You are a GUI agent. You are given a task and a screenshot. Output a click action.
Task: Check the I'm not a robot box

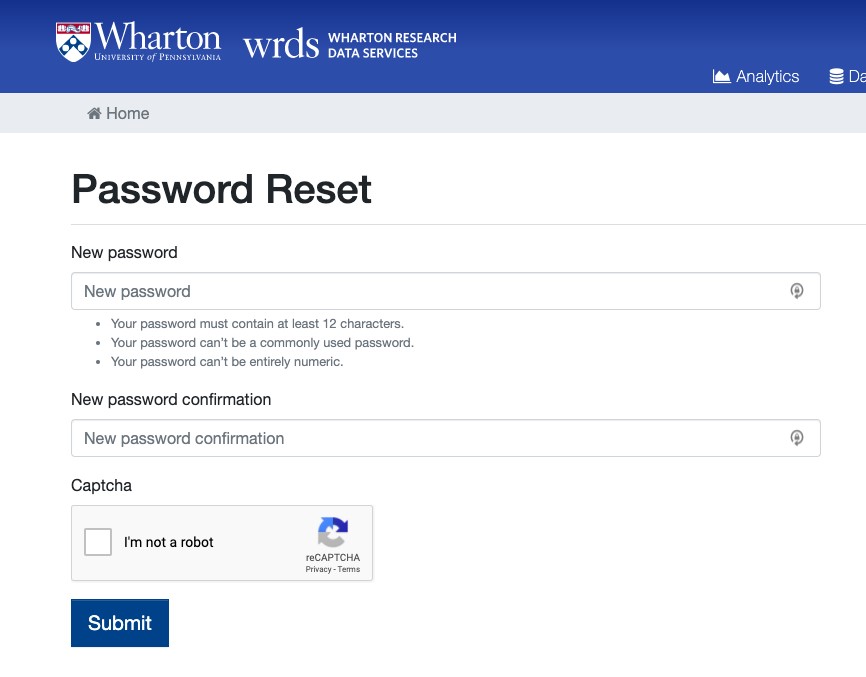pos(98,542)
